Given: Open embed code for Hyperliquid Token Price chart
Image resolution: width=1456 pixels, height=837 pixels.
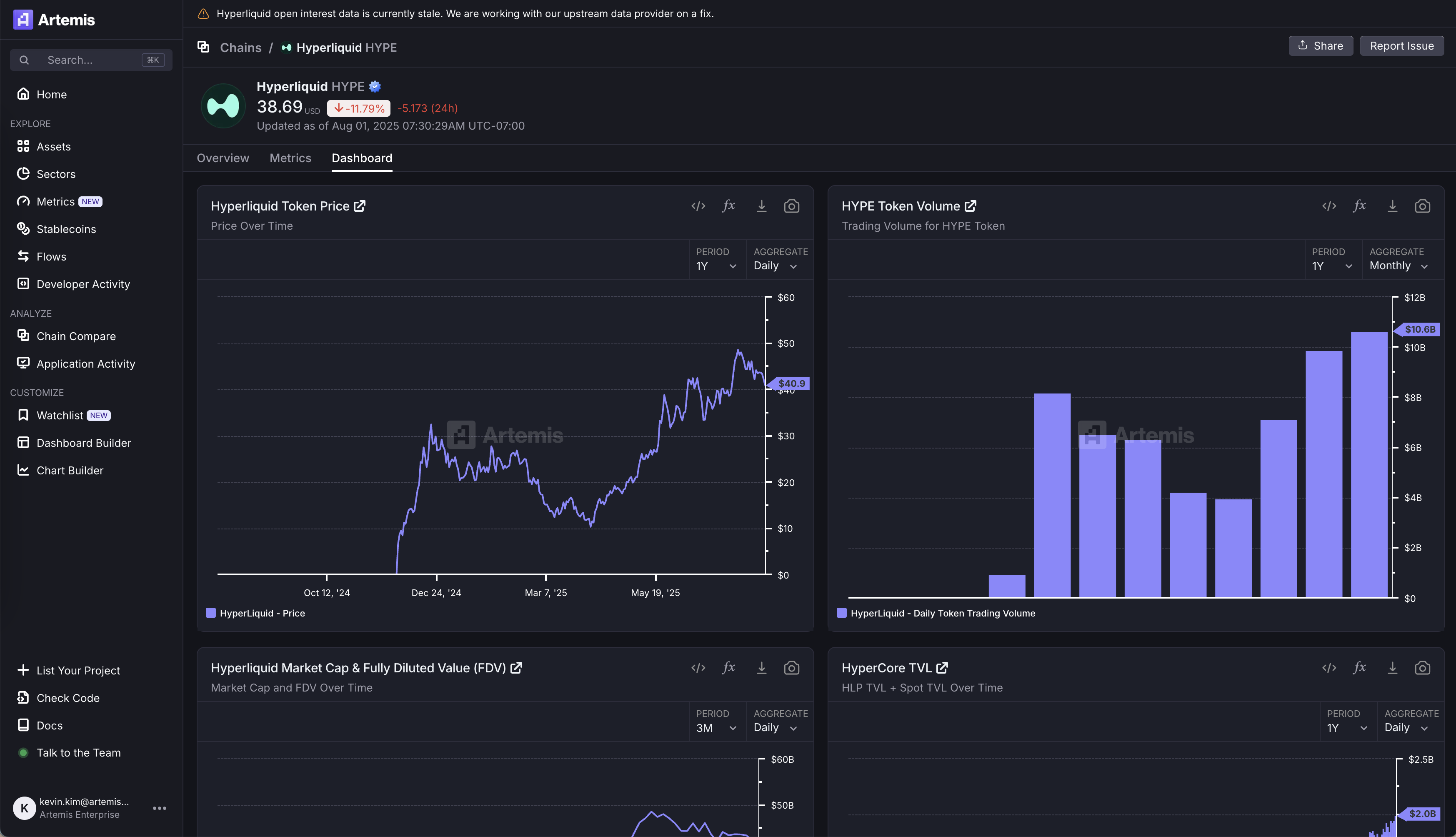Looking at the screenshot, I should click(x=698, y=206).
